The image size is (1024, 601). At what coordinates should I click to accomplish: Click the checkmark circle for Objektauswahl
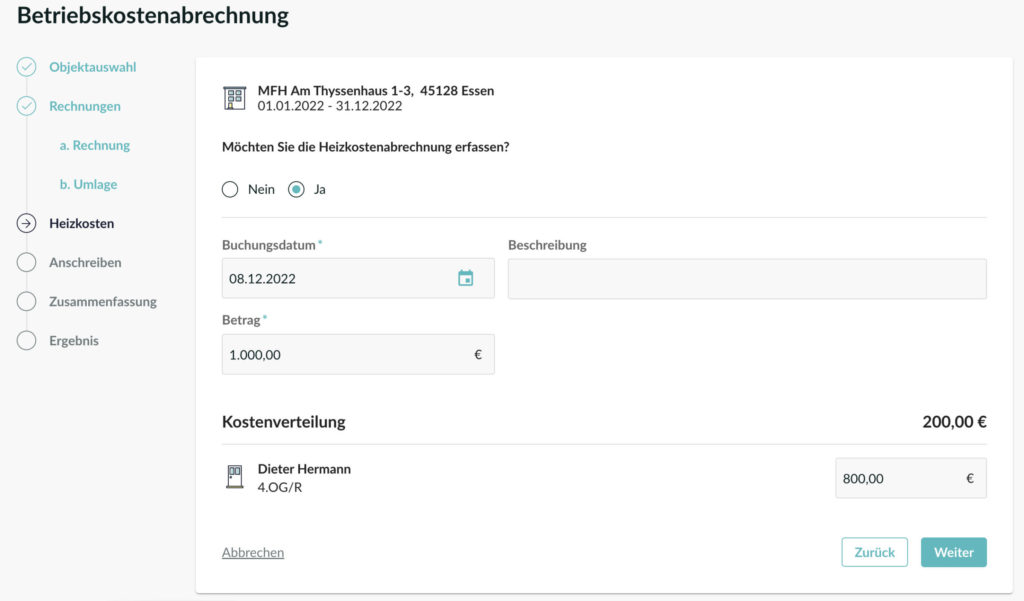(27, 67)
